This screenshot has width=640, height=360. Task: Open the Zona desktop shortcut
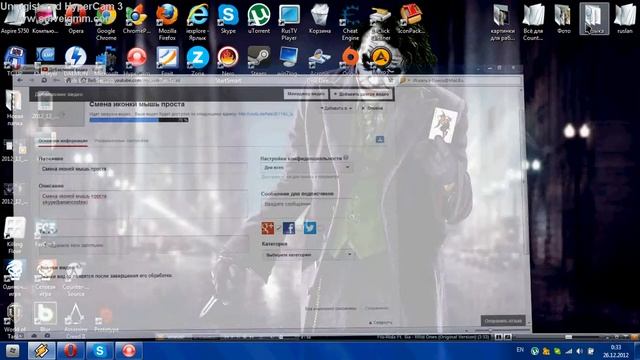click(198, 60)
